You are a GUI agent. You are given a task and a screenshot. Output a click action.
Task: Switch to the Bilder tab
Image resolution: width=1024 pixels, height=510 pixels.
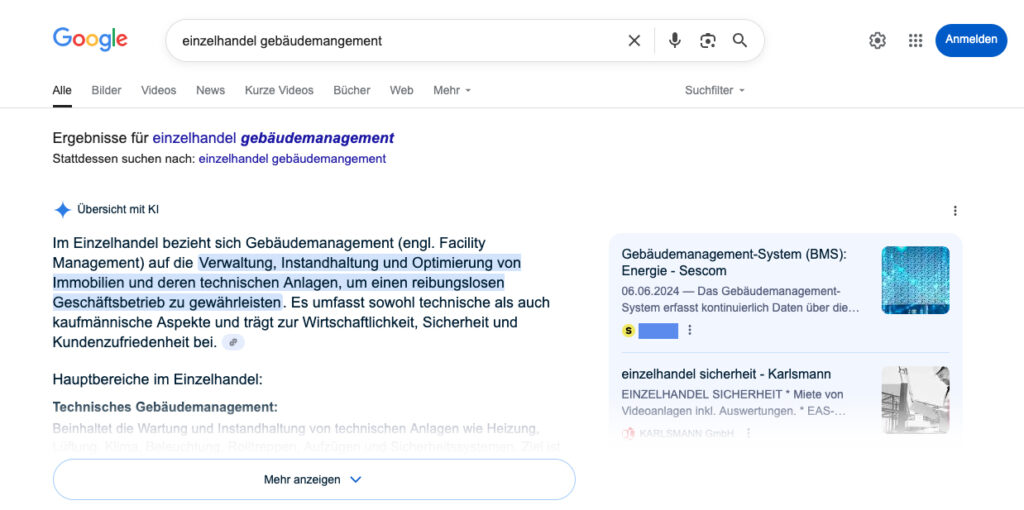click(106, 90)
